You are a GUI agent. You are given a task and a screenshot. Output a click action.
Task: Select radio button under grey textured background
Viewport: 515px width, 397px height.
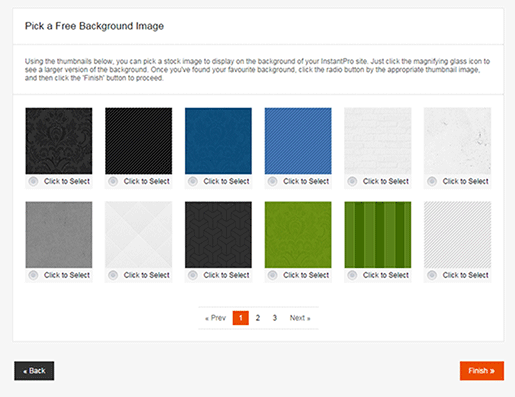click(33, 275)
